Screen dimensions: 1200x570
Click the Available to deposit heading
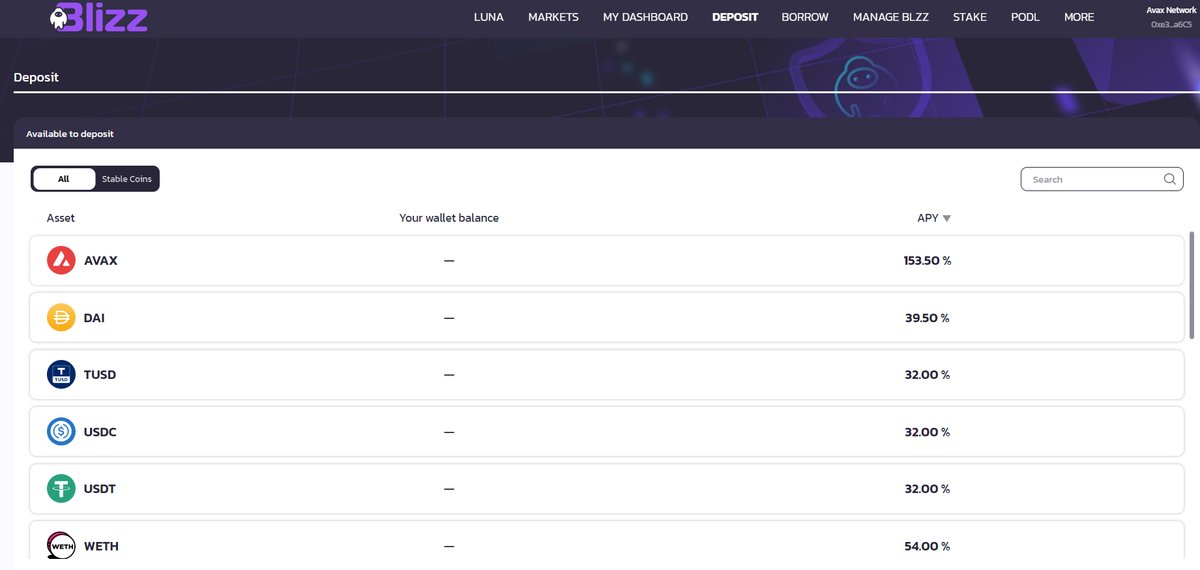70,133
